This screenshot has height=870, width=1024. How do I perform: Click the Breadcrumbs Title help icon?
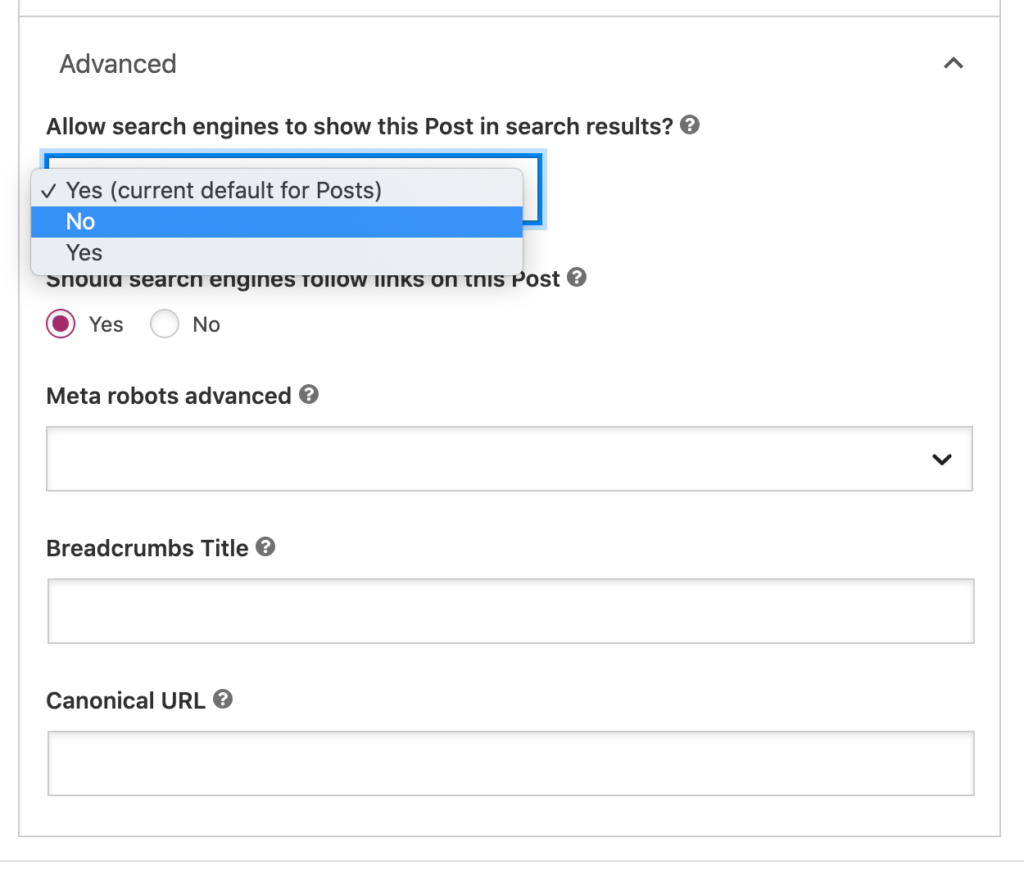click(265, 548)
